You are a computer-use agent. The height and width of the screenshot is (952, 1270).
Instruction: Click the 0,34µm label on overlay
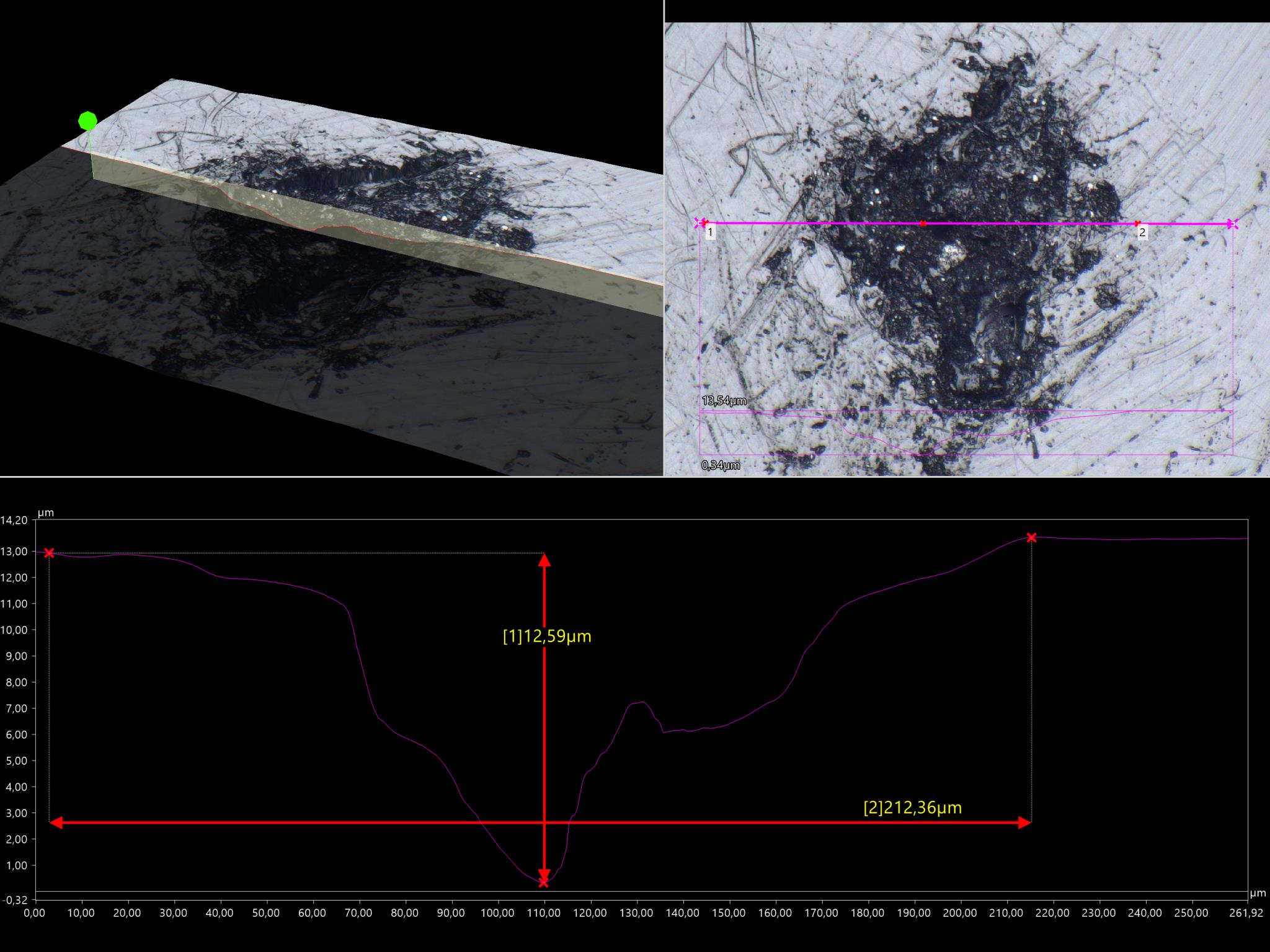pyautogui.click(x=721, y=465)
